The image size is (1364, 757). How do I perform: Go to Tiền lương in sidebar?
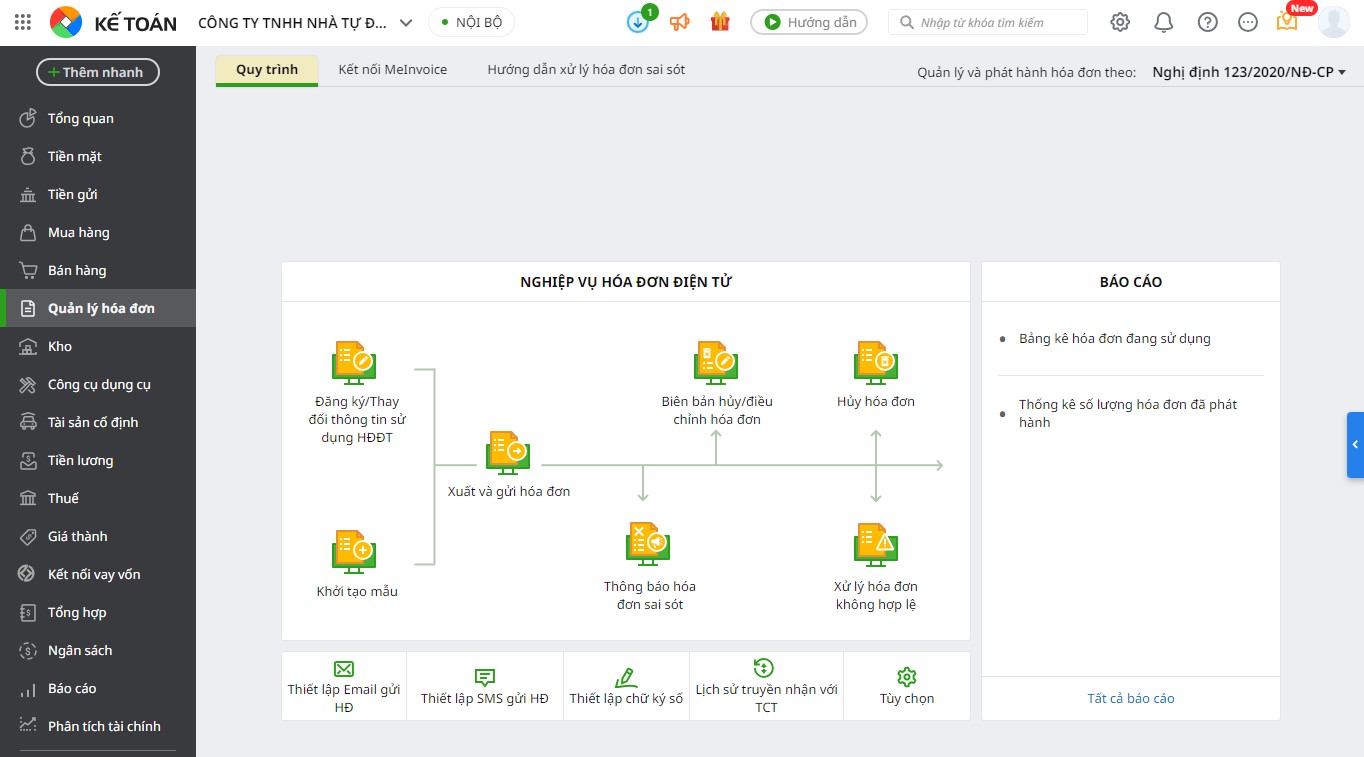[98, 460]
